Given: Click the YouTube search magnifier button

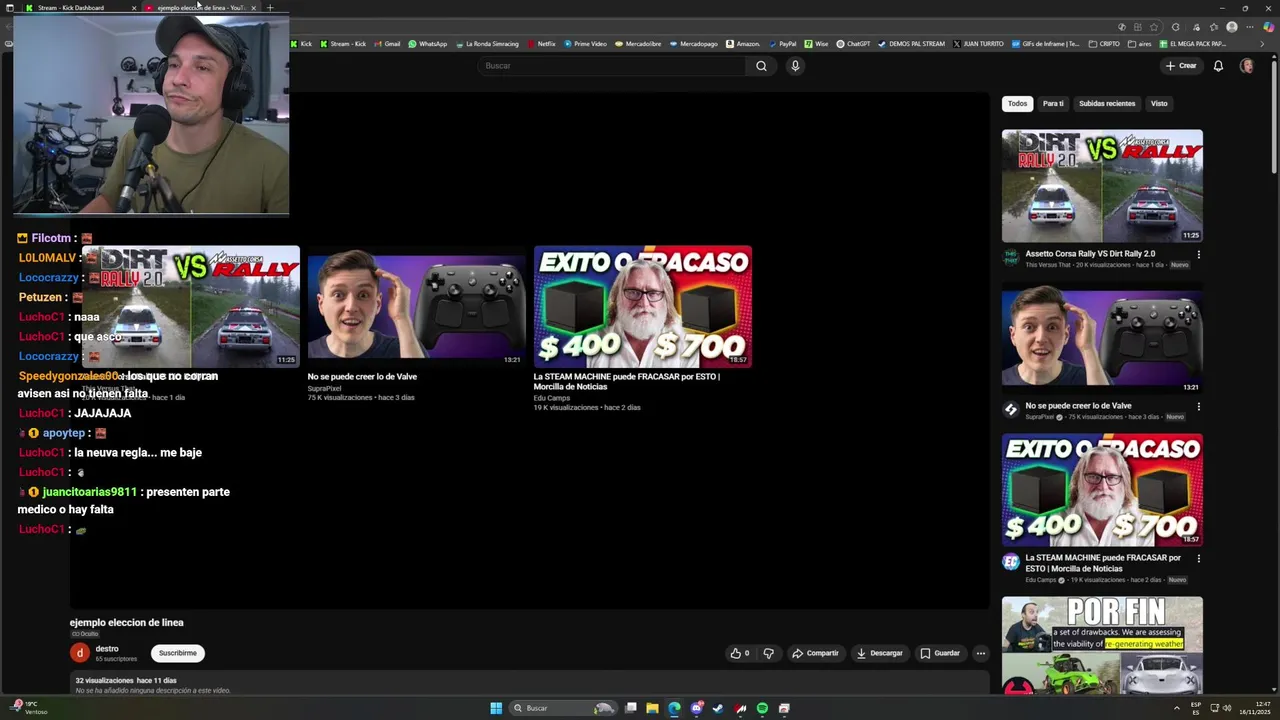Looking at the screenshot, I should (761, 66).
